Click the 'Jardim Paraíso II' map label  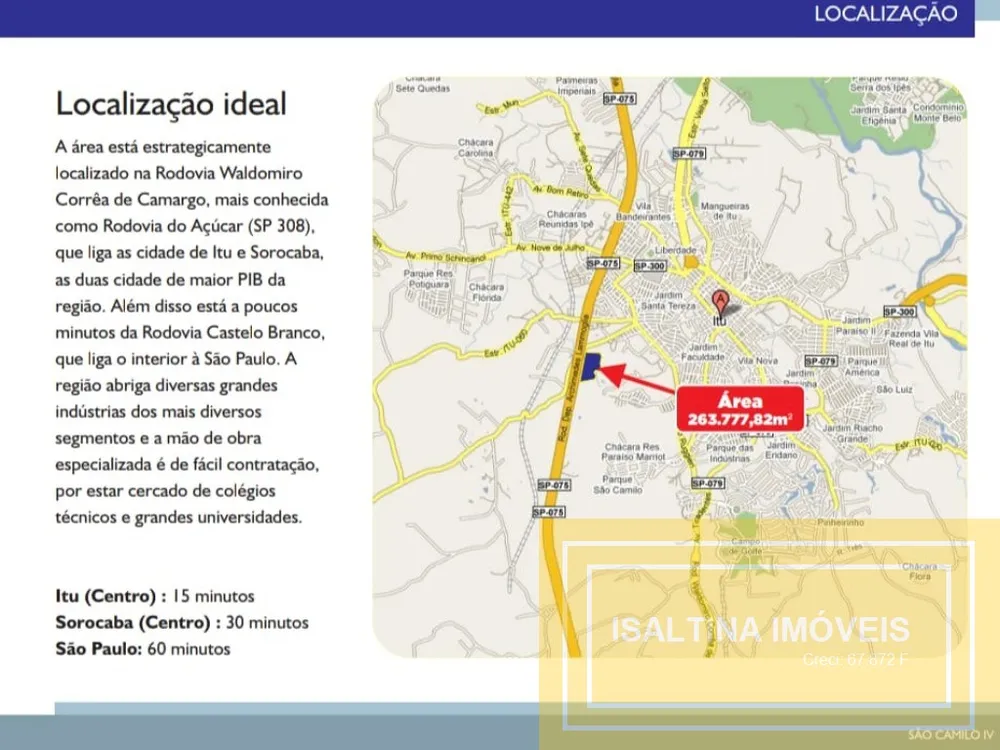click(855, 325)
